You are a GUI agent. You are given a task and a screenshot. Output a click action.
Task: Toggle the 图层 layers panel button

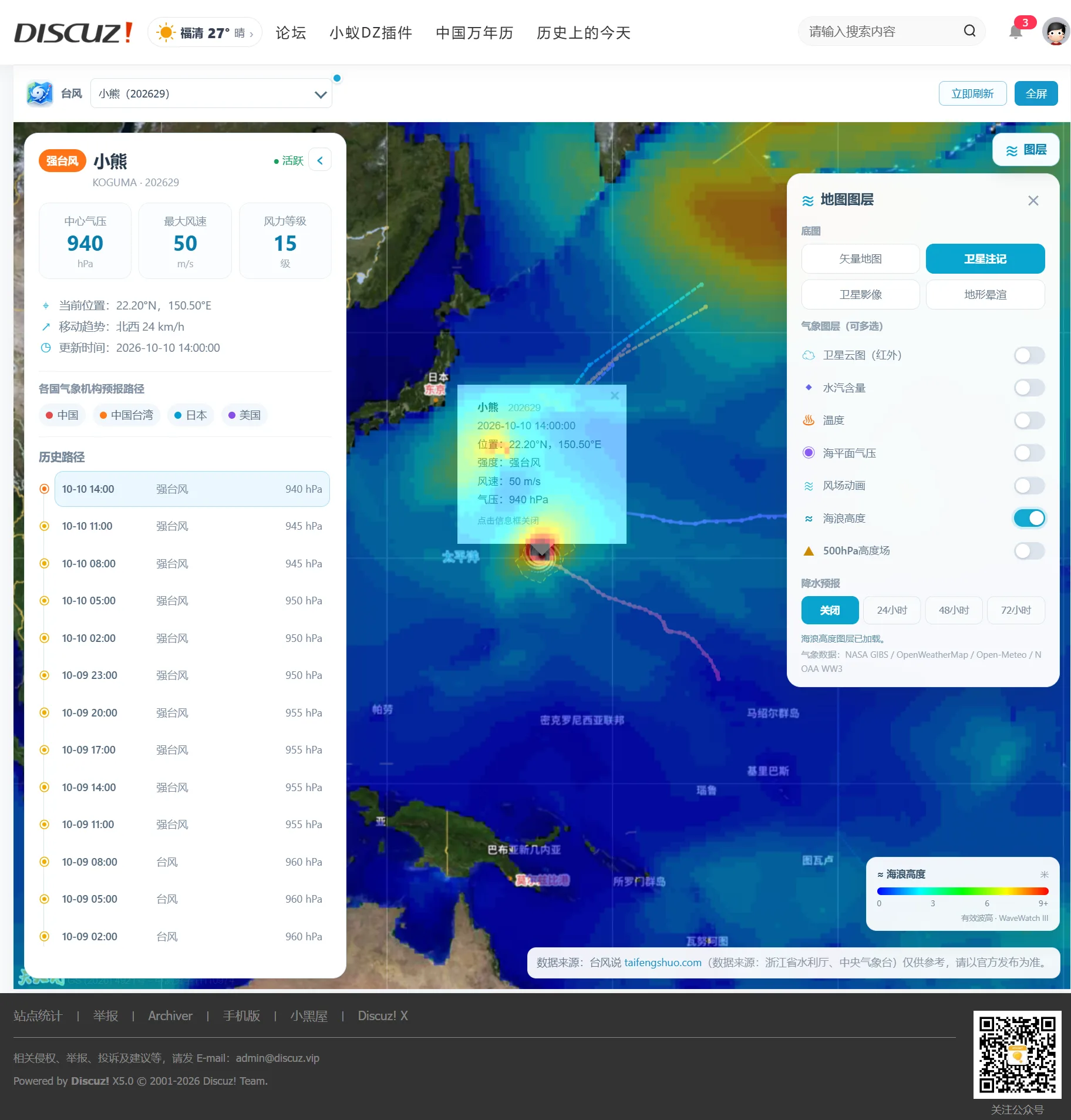[x=1026, y=150]
